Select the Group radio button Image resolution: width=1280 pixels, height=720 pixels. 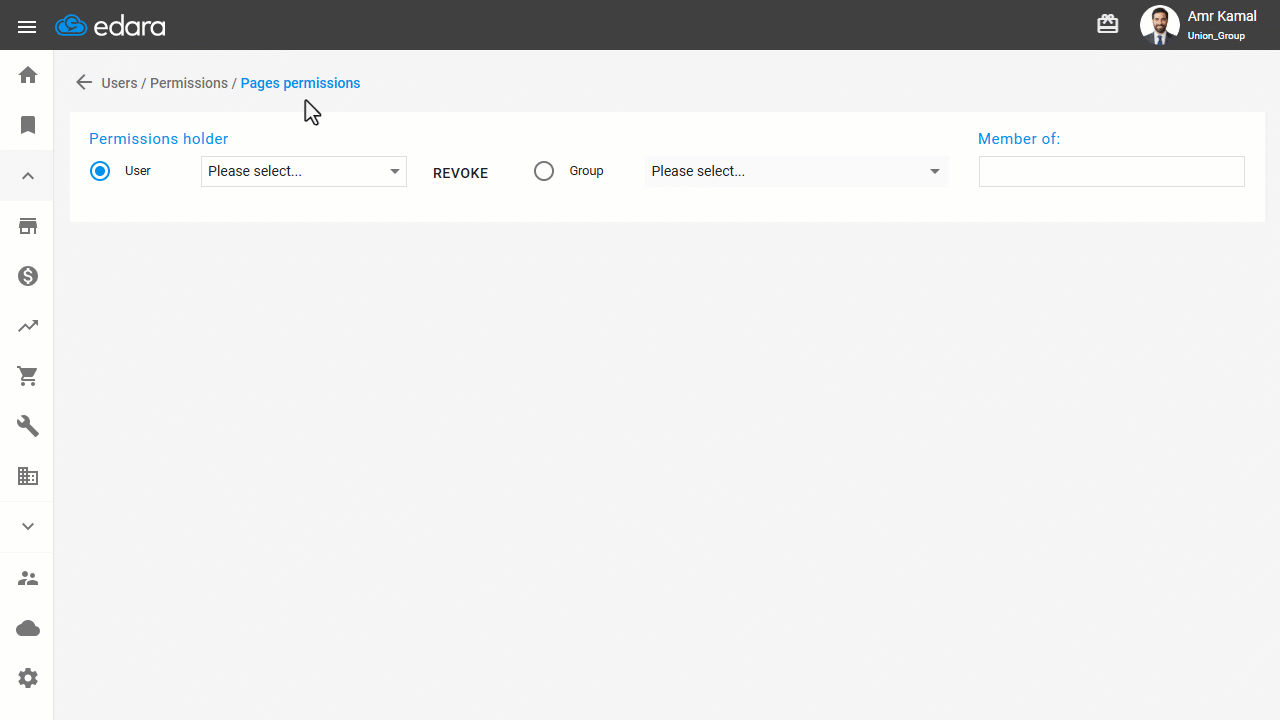coord(544,171)
